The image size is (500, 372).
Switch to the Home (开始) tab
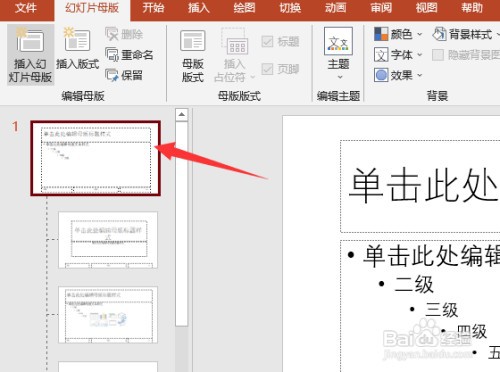click(153, 8)
